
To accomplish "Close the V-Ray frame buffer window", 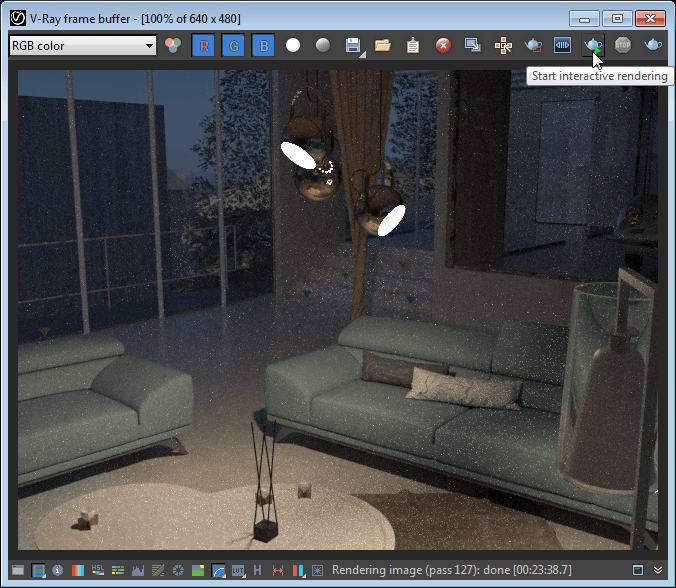I will click(x=650, y=19).
